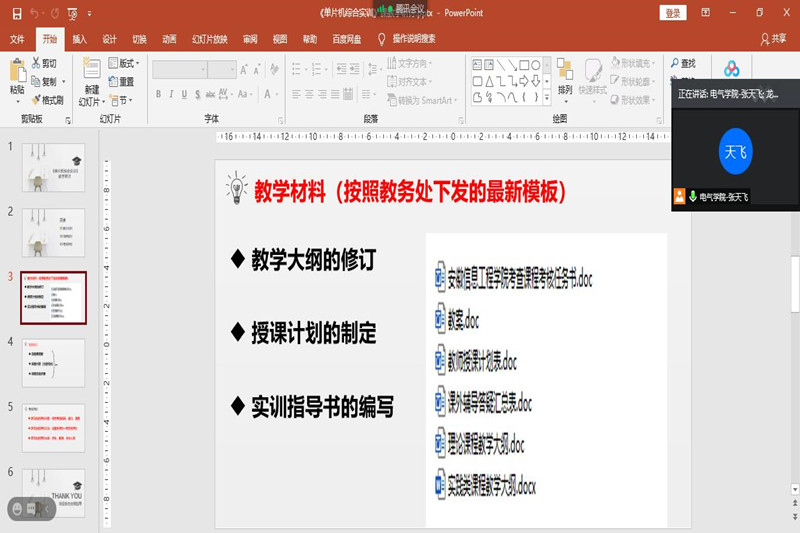Select slide 1 thumbnail

pyautogui.click(x=53, y=167)
